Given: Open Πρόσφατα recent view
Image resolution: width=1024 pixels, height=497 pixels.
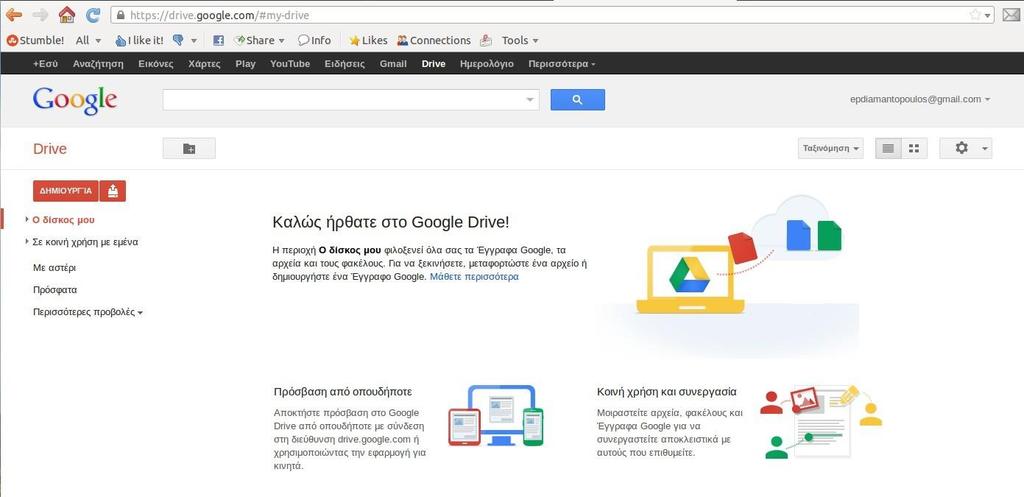Looking at the screenshot, I should (x=55, y=290).
